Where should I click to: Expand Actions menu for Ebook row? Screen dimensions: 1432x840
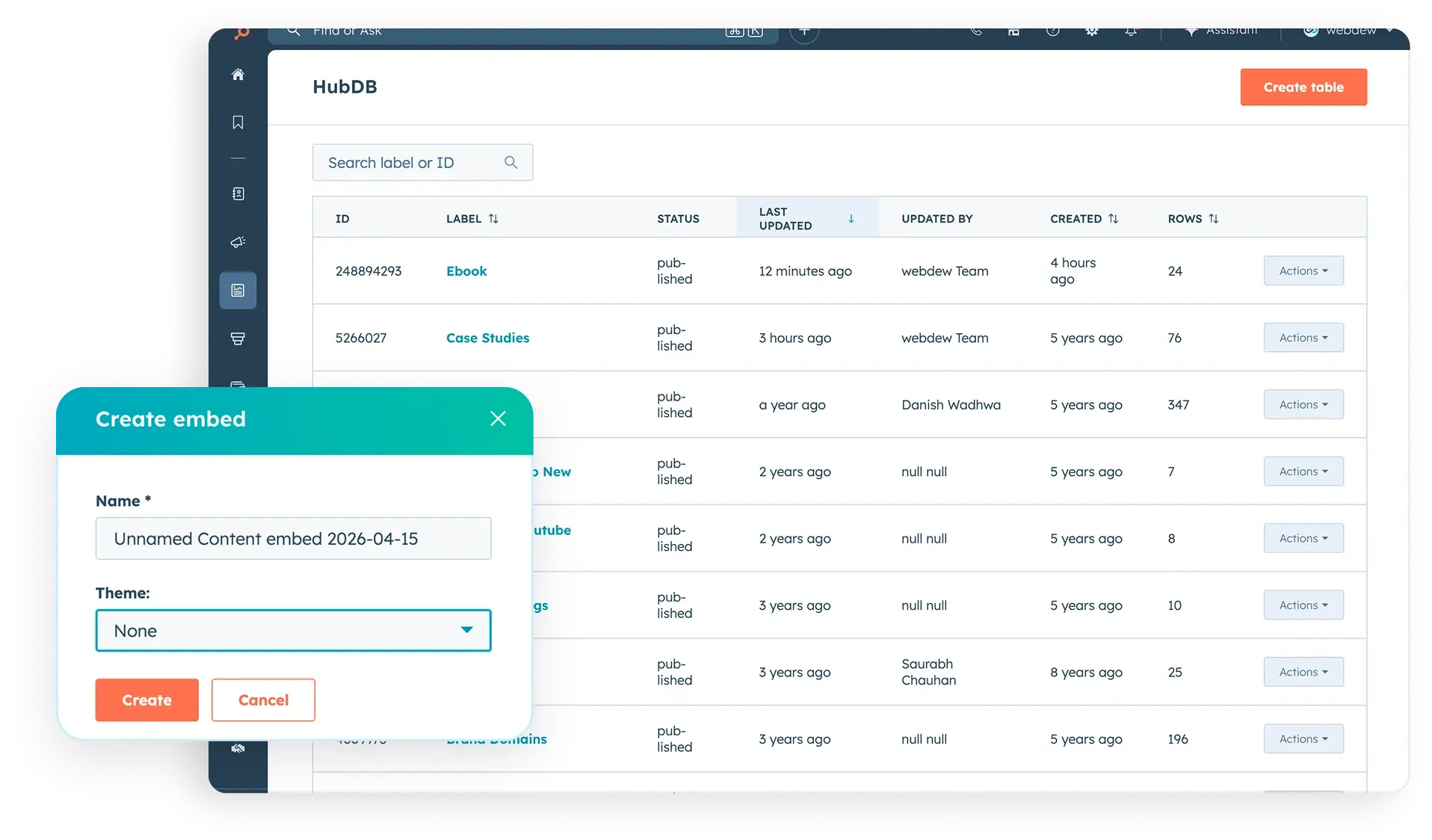pyautogui.click(x=1303, y=271)
